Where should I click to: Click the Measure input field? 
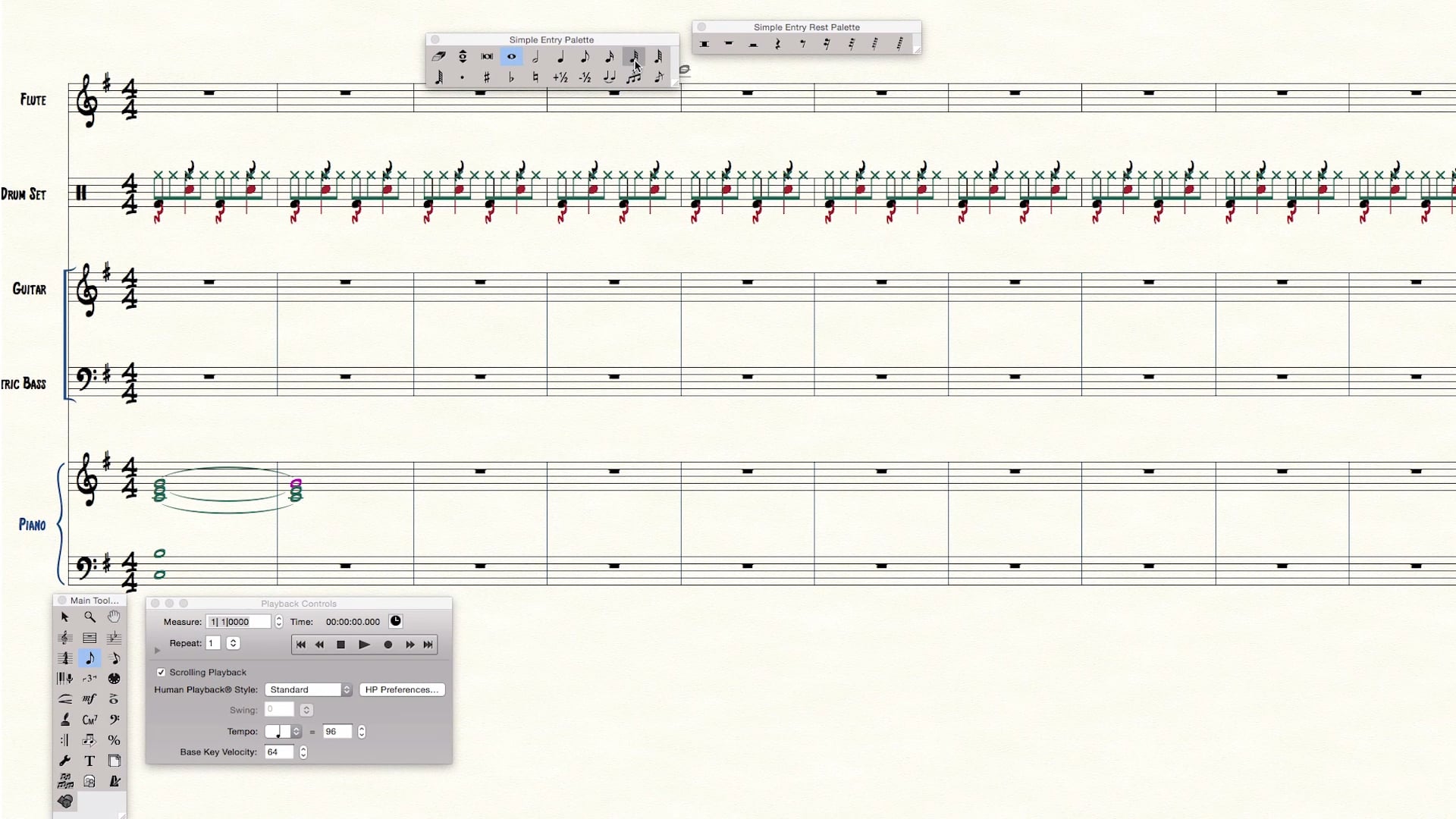point(238,622)
